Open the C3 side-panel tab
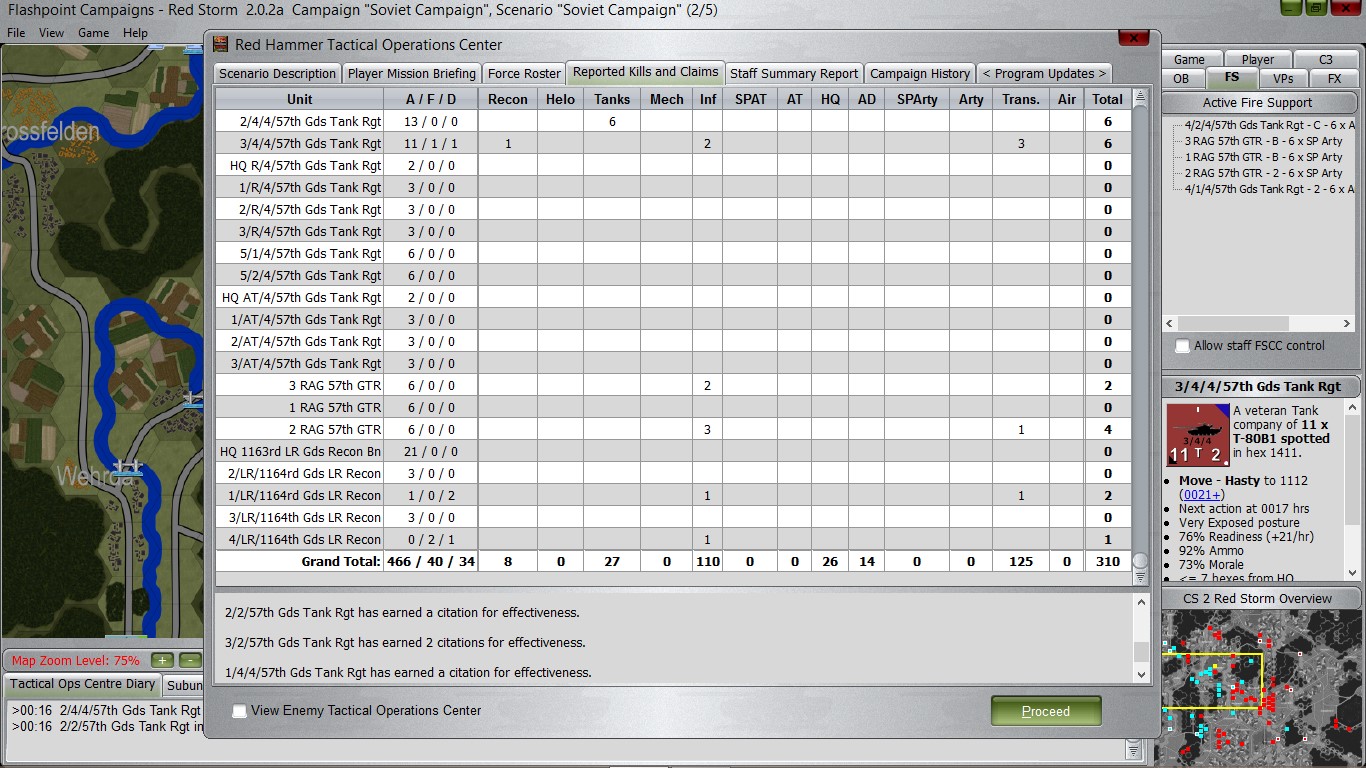This screenshot has height=768, width=1366. pyautogui.click(x=1325, y=60)
